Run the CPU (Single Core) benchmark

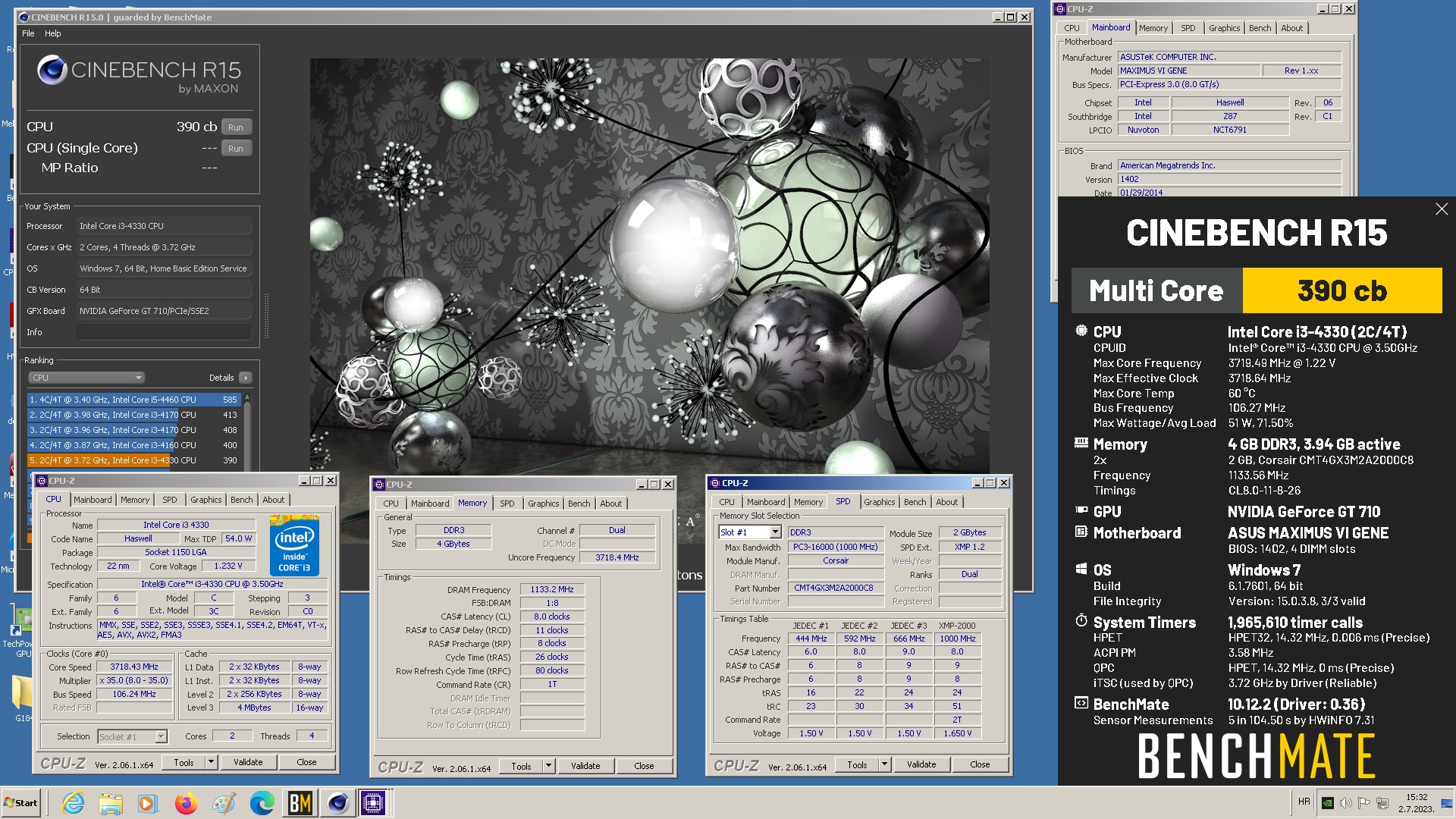236,149
